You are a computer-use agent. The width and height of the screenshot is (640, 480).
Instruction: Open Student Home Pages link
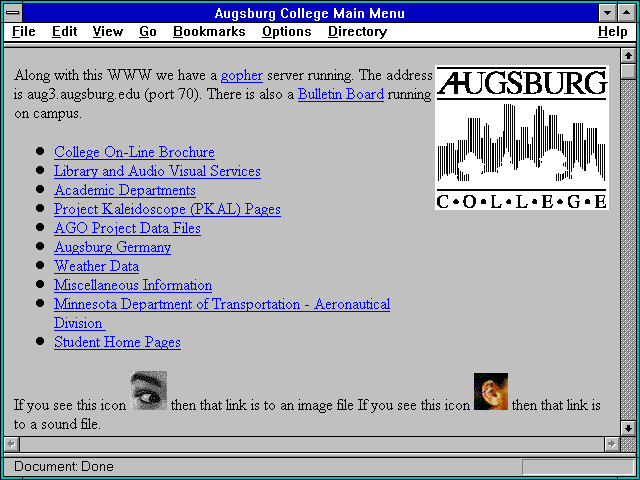pyautogui.click(x=117, y=342)
